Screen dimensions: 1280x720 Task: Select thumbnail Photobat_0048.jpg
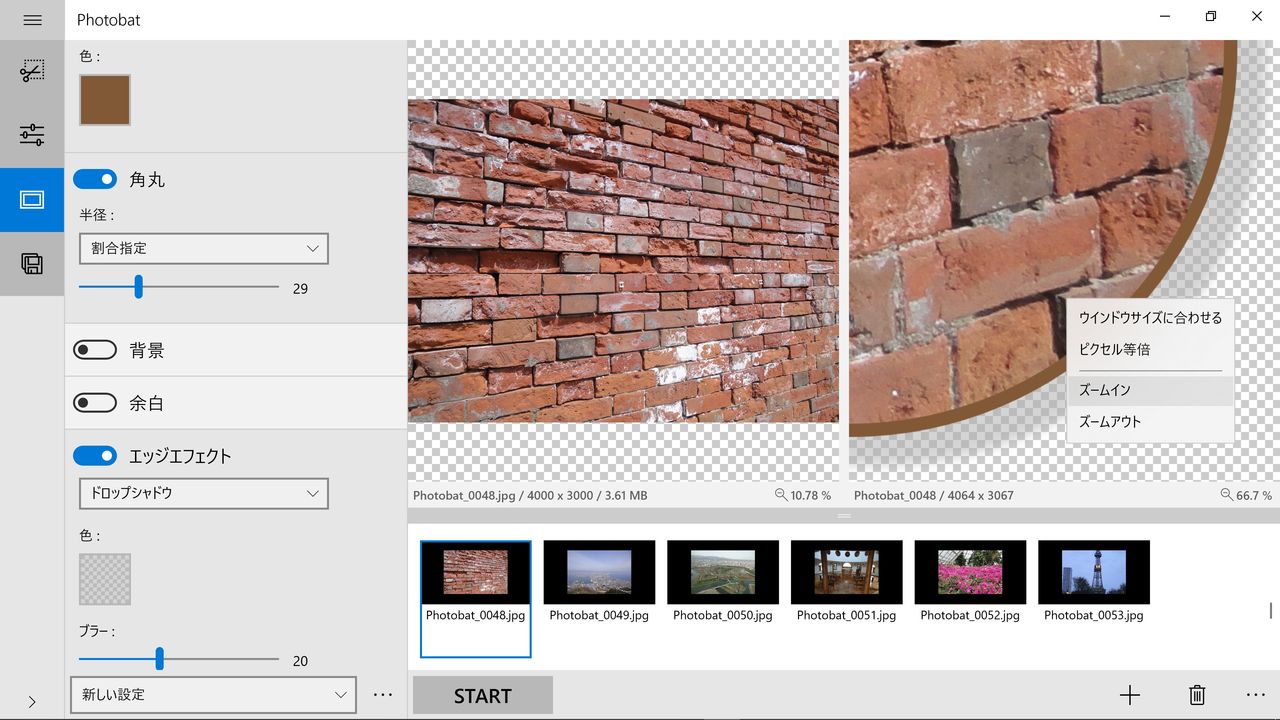click(475, 599)
